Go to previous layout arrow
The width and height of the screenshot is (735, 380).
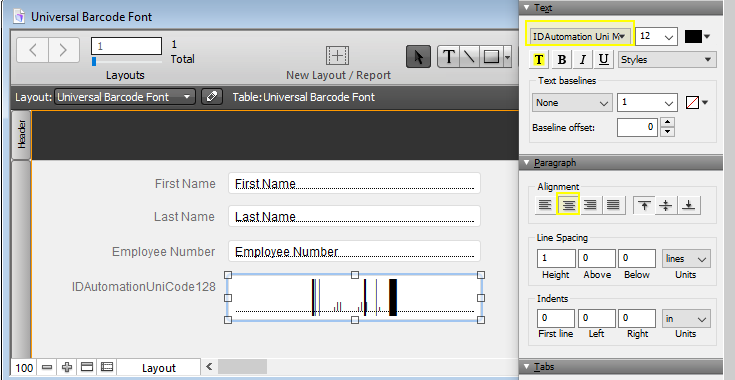[x=33, y=50]
